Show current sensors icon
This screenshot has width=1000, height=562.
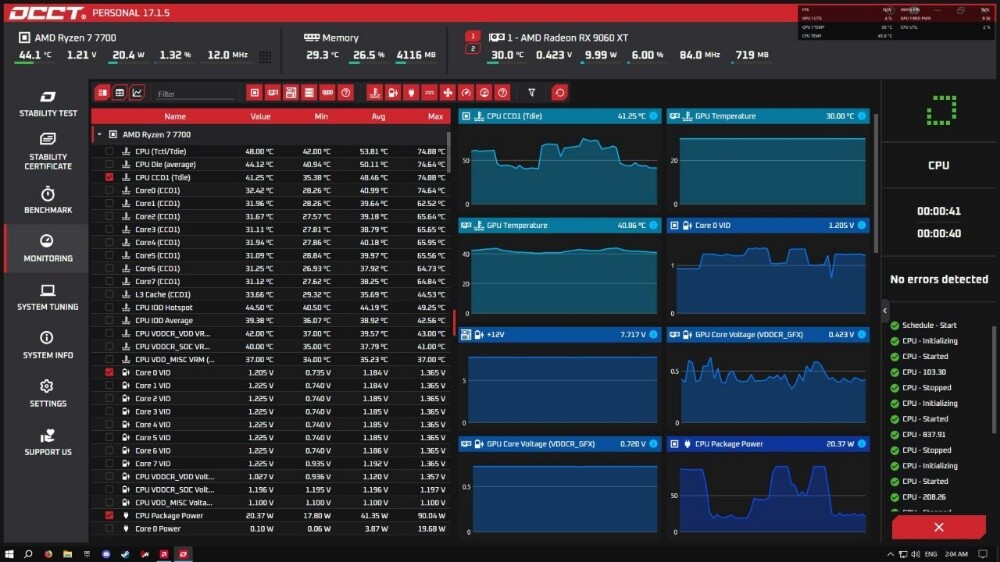pyautogui.click(x=429, y=93)
